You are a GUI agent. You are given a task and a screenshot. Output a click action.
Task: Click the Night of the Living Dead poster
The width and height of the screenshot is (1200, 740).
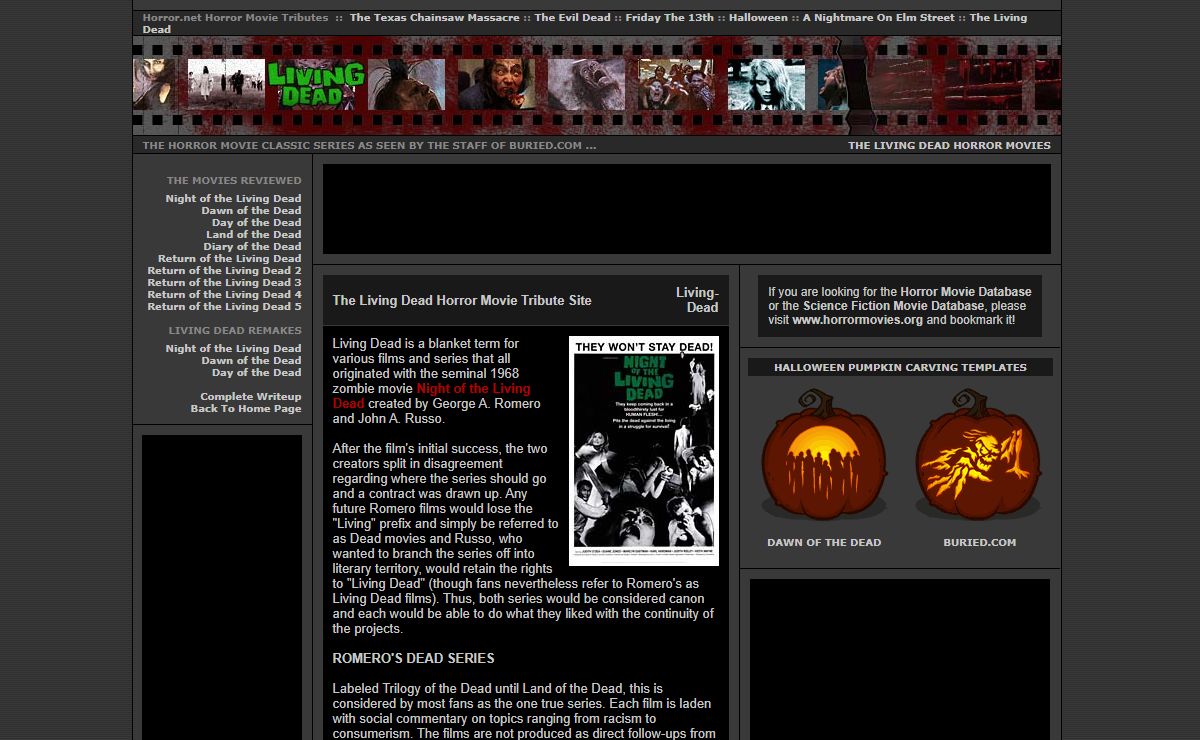[643, 451]
